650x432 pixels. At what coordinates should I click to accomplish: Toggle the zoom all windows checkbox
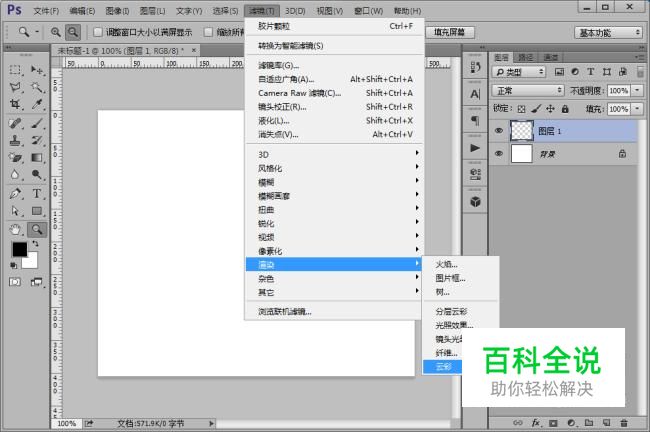[209, 32]
